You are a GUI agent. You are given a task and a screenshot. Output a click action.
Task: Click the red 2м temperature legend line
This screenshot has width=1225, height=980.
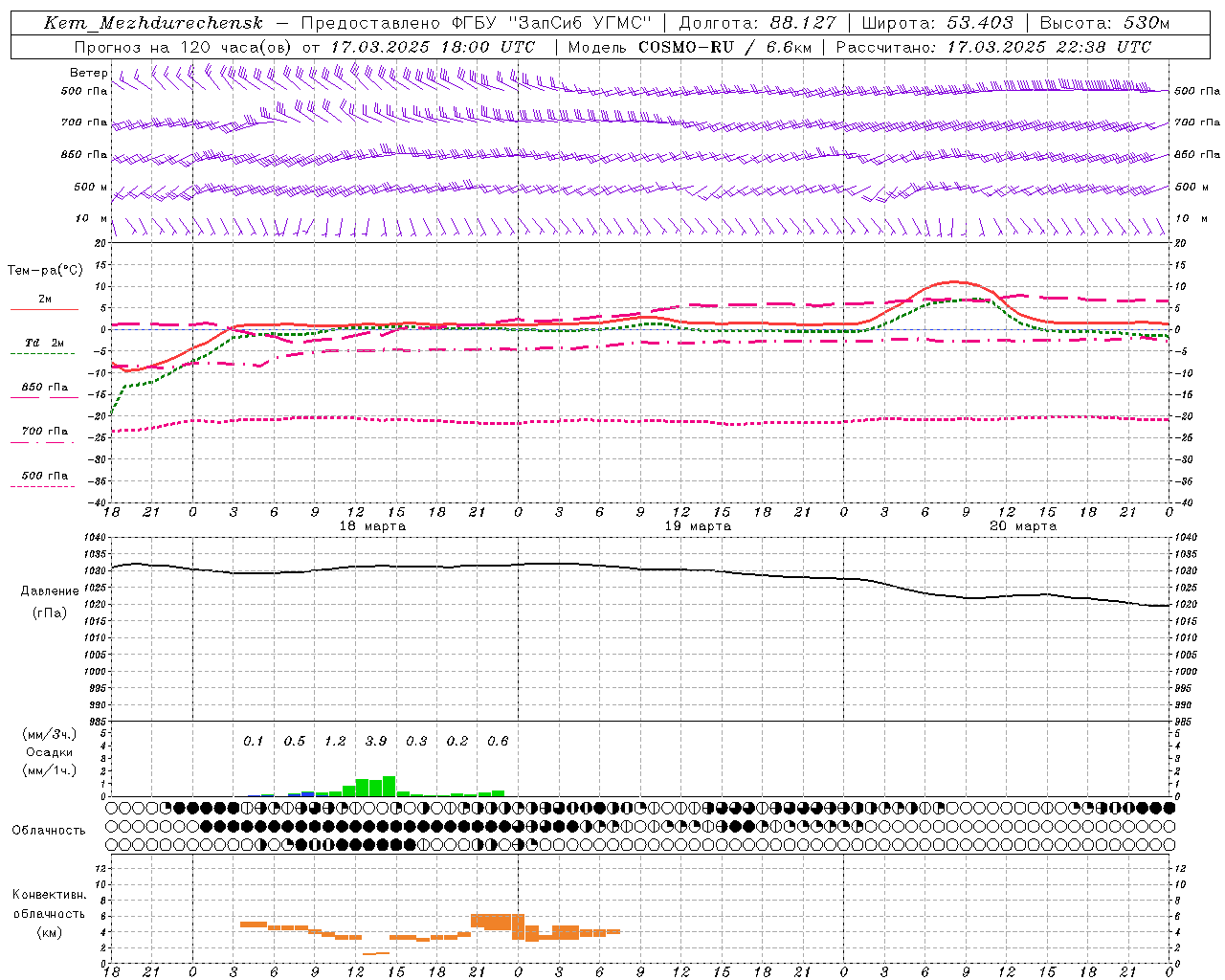[x=44, y=309]
